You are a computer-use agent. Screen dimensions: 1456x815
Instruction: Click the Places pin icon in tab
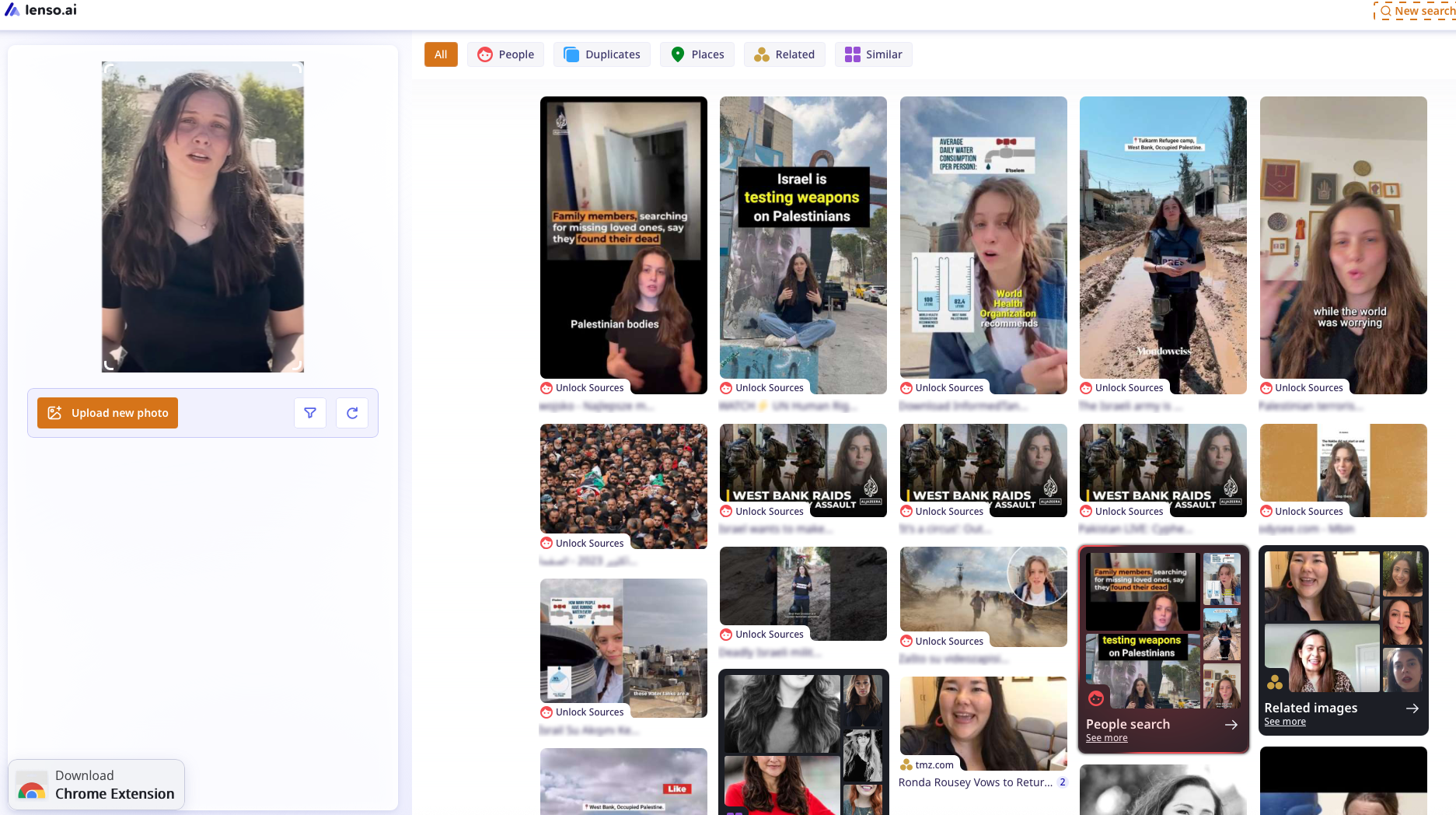(x=678, y=54)
